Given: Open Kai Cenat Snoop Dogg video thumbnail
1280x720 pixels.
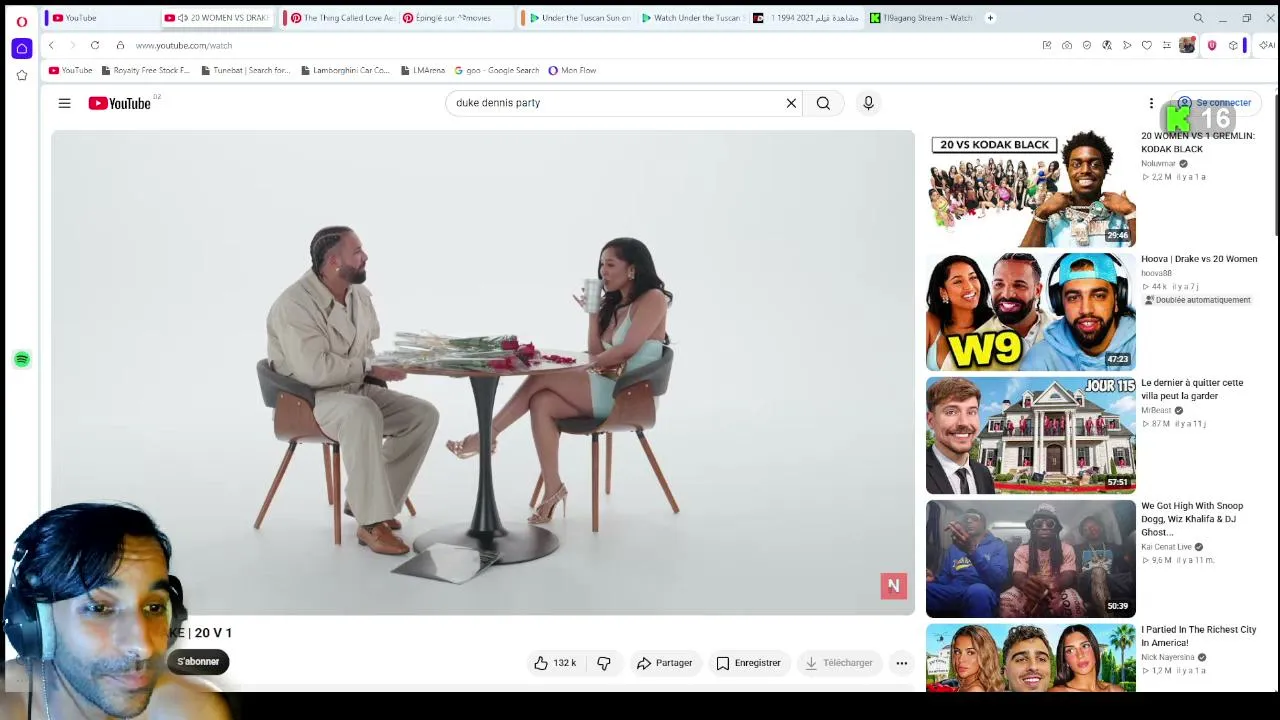Looking at the screenshot, I should tap(1031, 559).
